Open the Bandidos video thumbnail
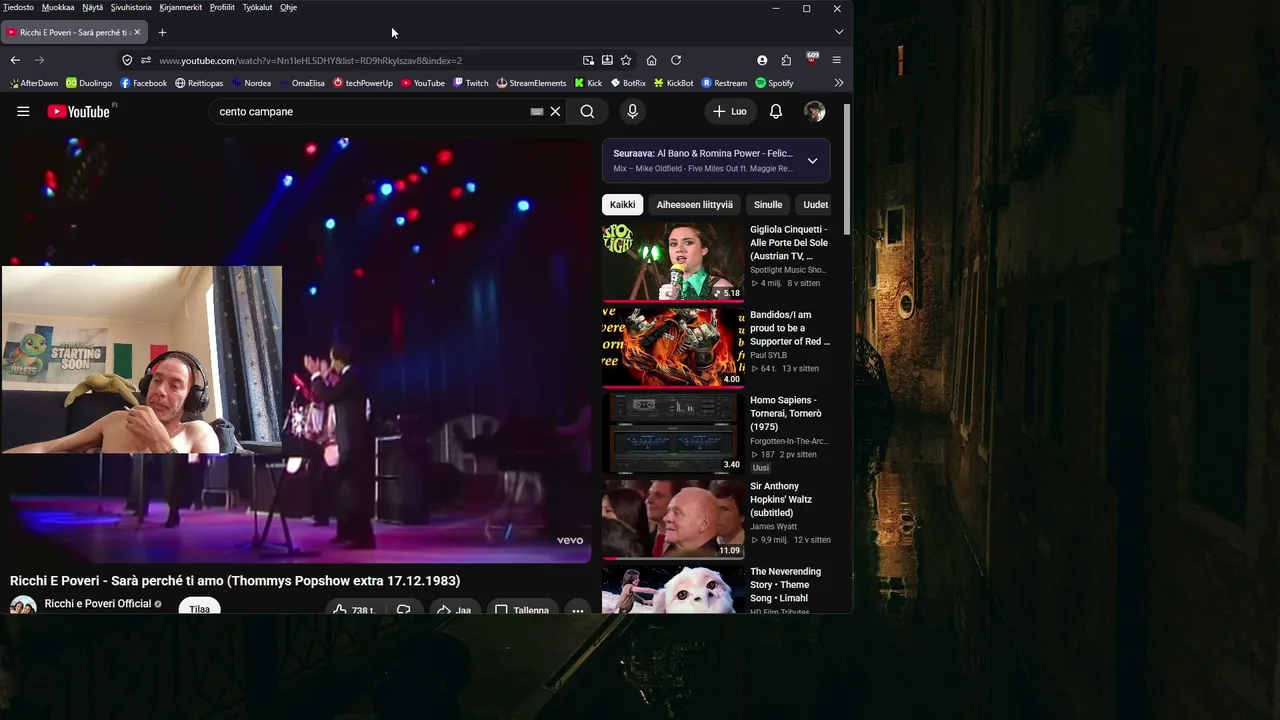1280x720 pixels. coord(673,347)
